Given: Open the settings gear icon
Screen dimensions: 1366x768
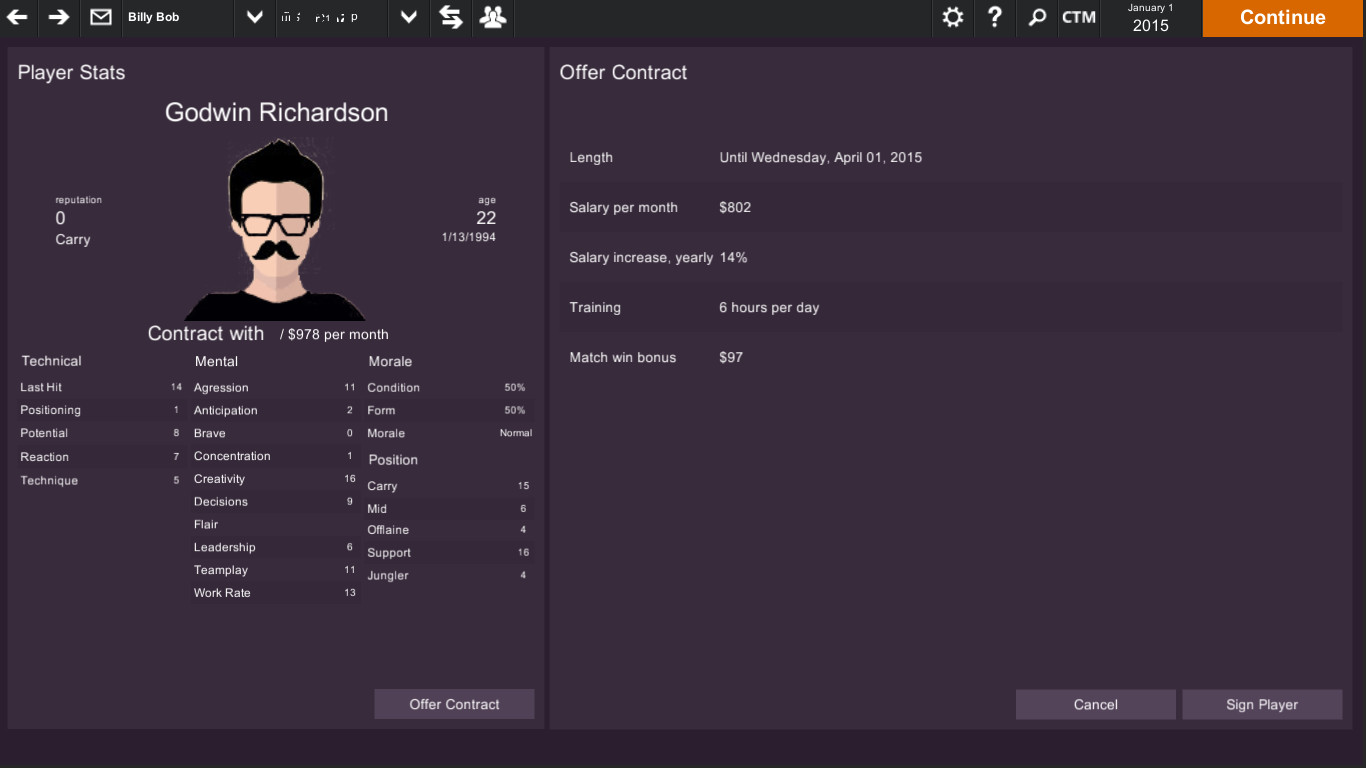Looking at the screenshot, I should [952, 17].
